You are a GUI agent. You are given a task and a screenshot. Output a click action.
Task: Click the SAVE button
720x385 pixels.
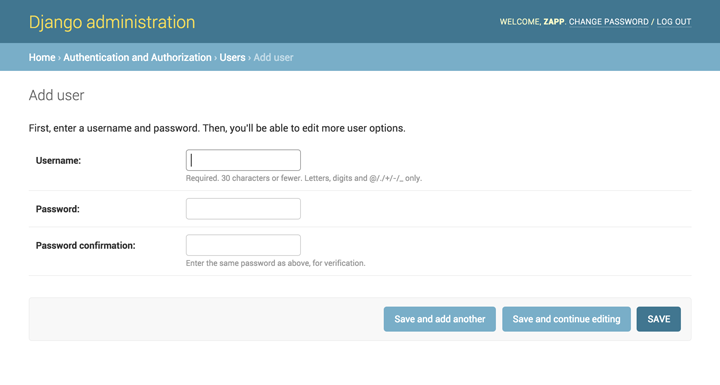[x=658, y=319]
